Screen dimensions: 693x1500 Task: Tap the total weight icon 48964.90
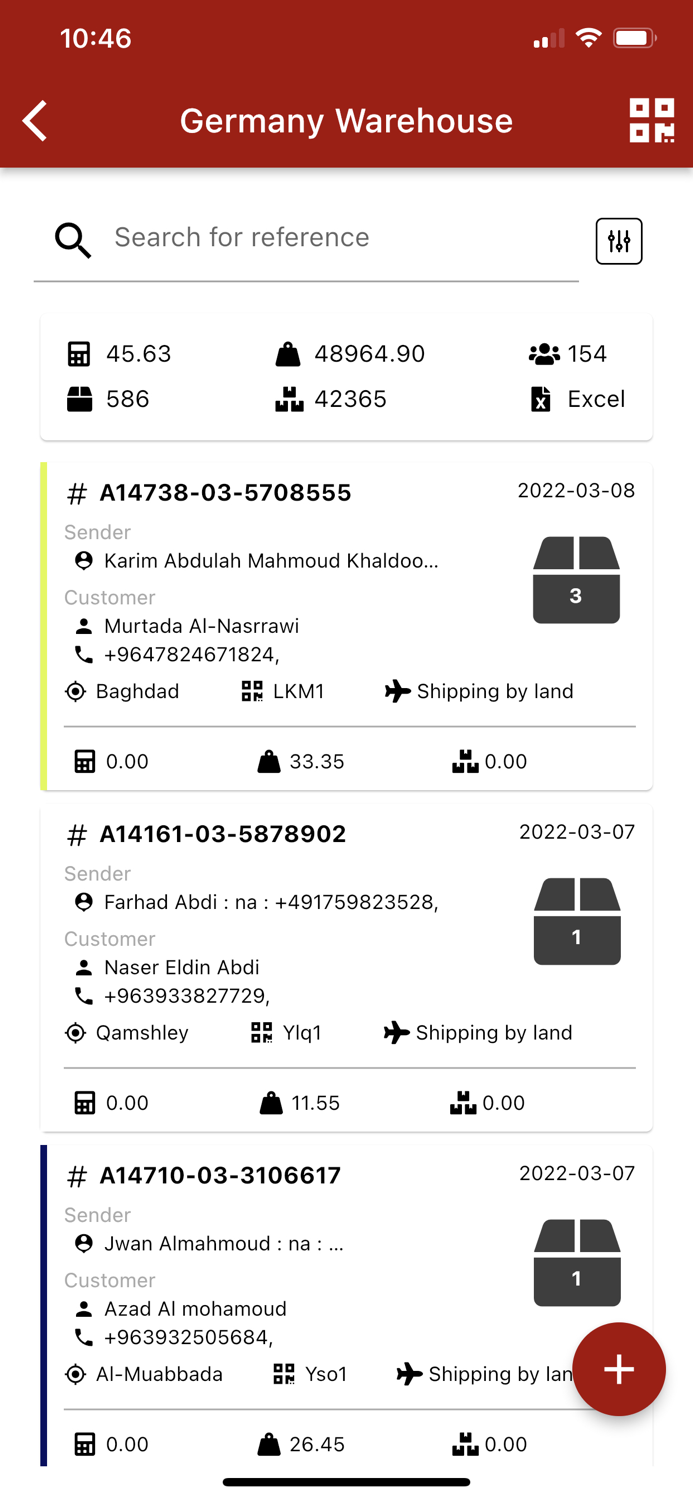pos(288,354)
